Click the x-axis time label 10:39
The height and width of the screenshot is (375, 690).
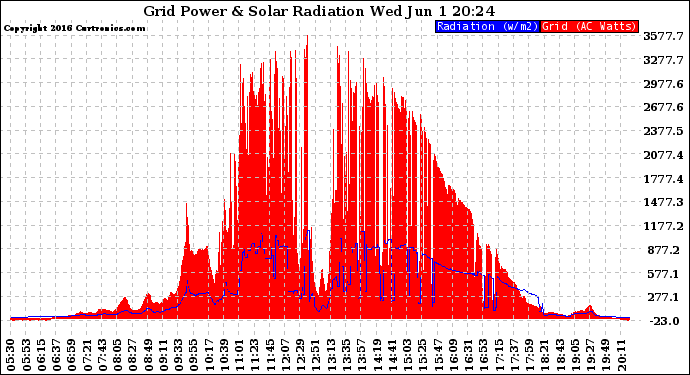coord(225,355)
